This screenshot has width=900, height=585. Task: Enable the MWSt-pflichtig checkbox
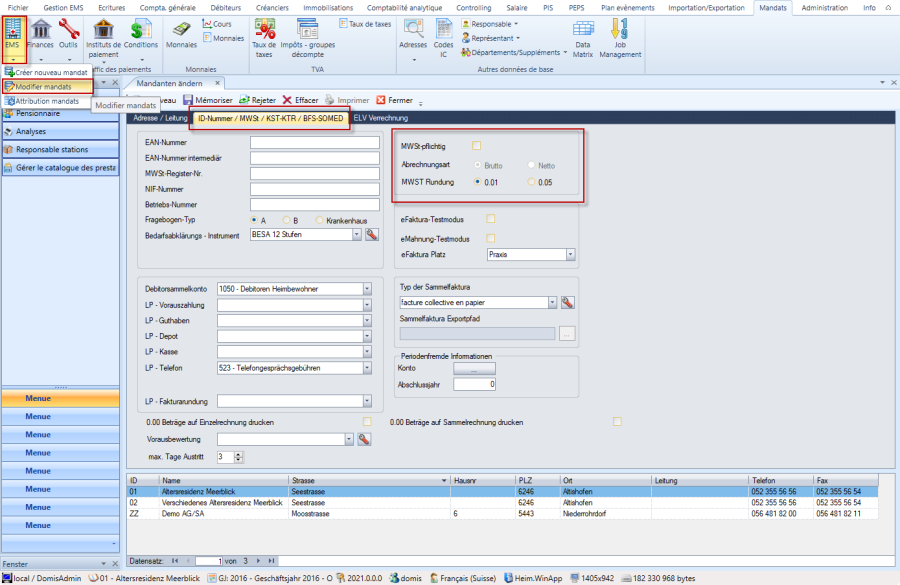[x=477, y=146]
